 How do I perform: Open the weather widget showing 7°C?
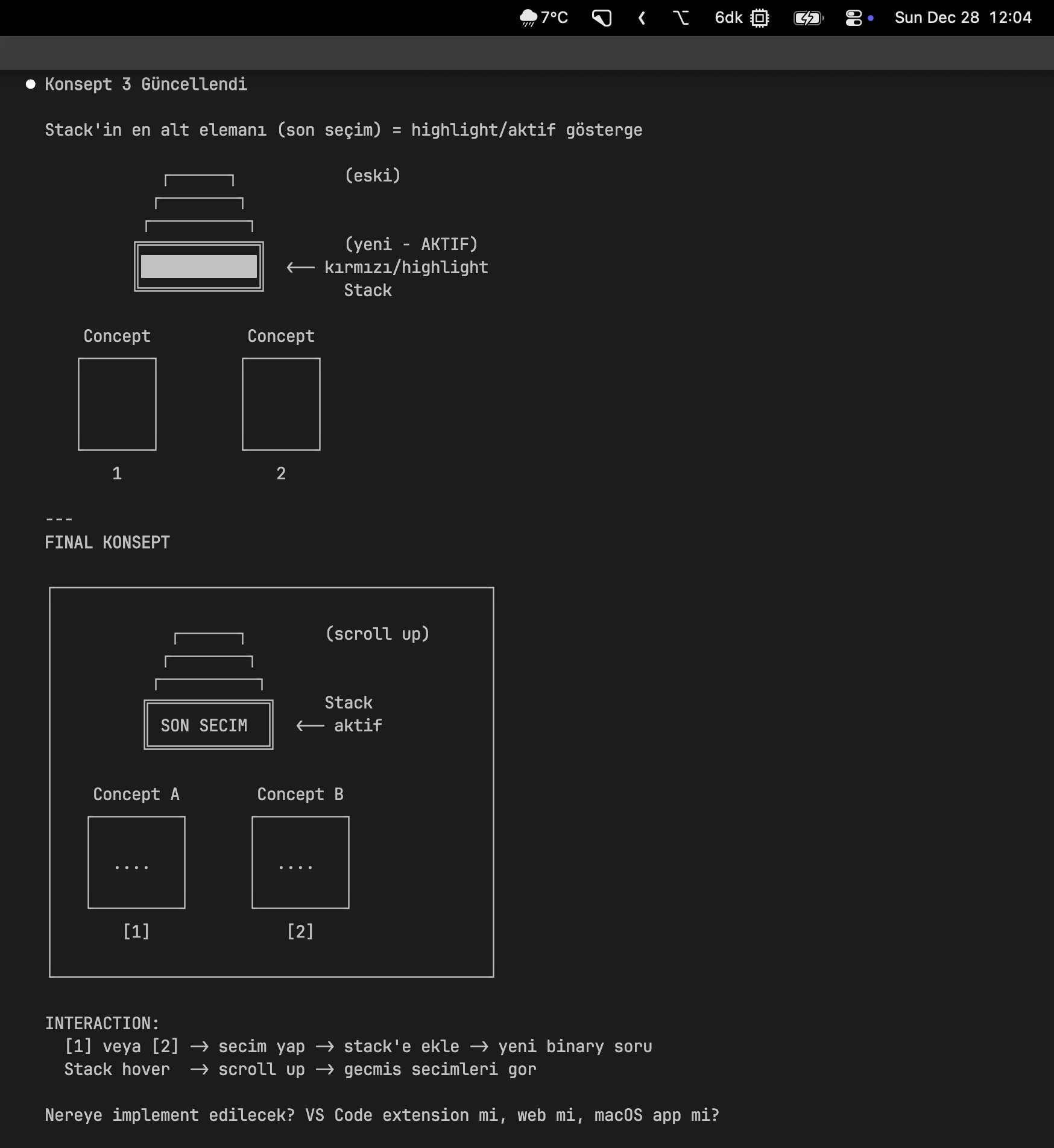[543, 17]
